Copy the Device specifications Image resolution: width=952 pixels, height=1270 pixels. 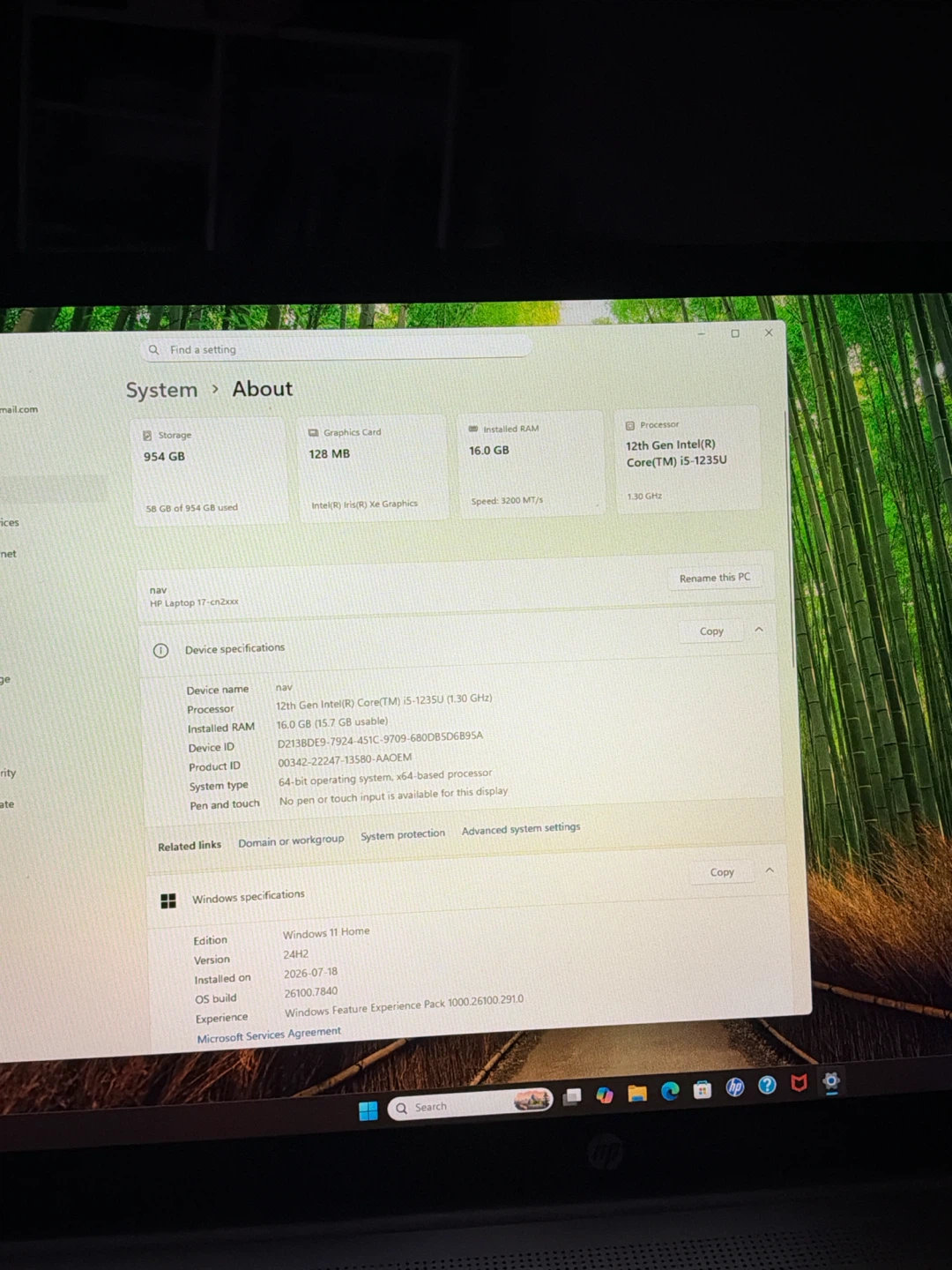(711, 631)
